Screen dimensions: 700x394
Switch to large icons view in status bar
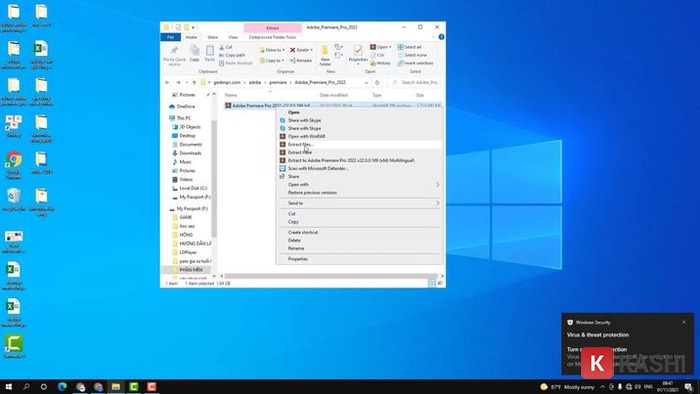tap(440, 283)
